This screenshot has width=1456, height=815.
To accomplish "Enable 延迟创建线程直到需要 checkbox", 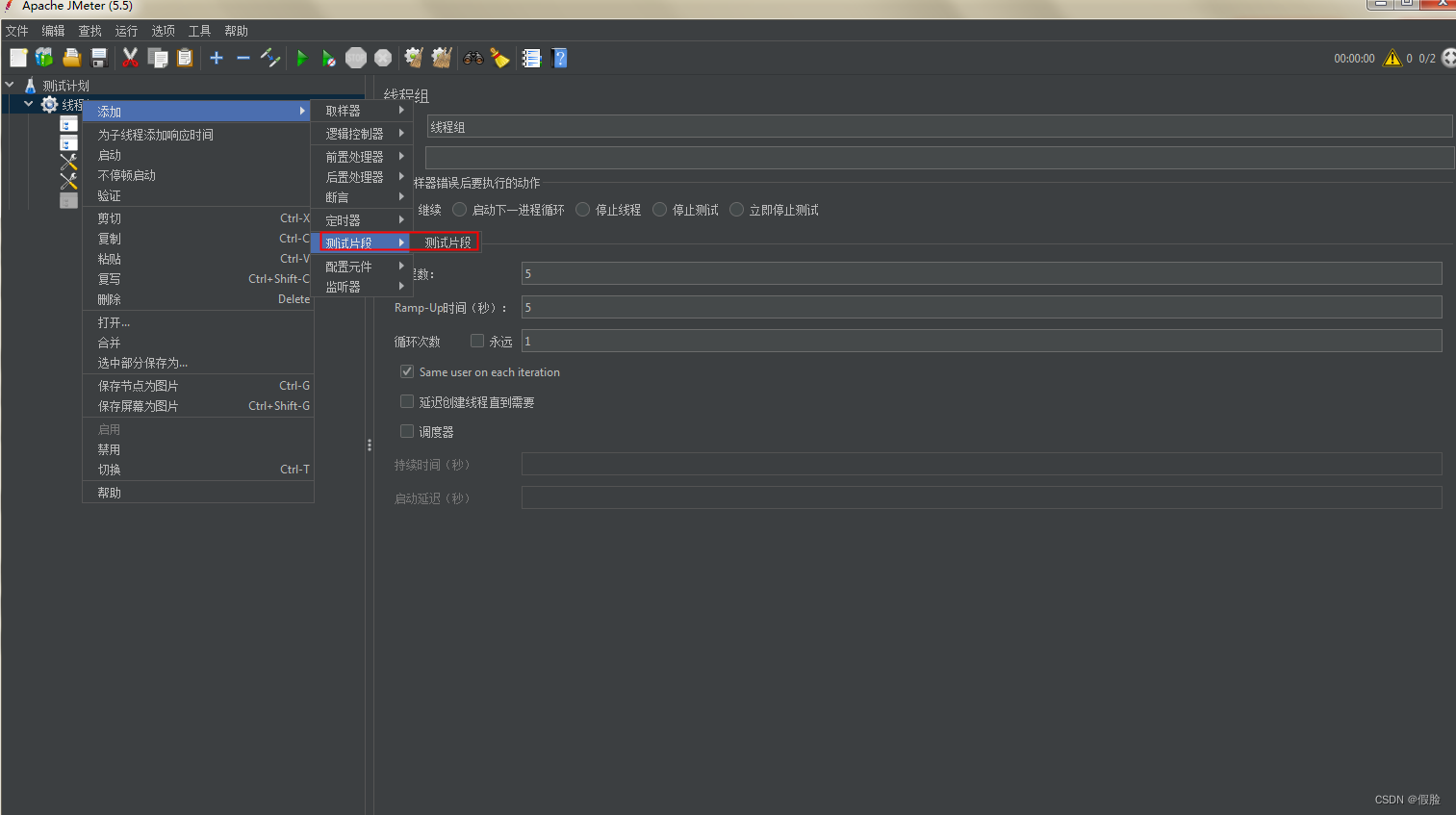I will tap(407, 401).
